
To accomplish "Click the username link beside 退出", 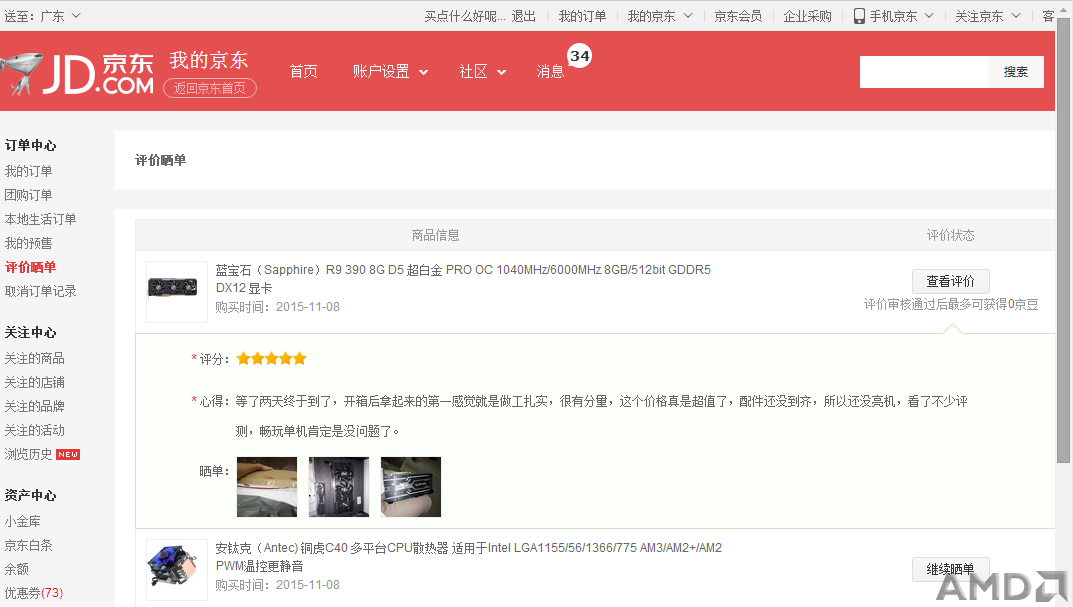I will [465, 16].
